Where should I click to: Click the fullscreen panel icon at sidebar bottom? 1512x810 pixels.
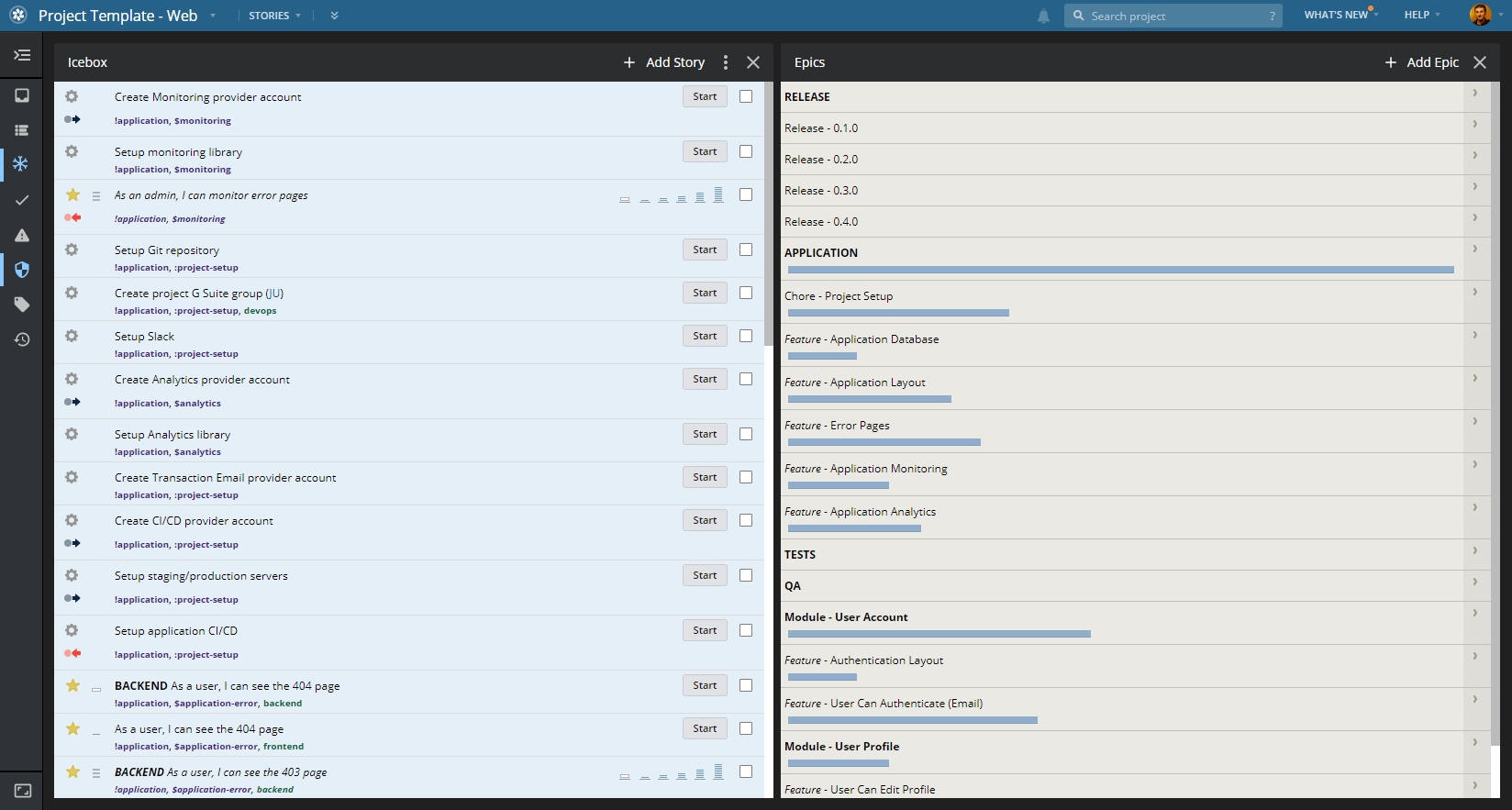(23, 791)
